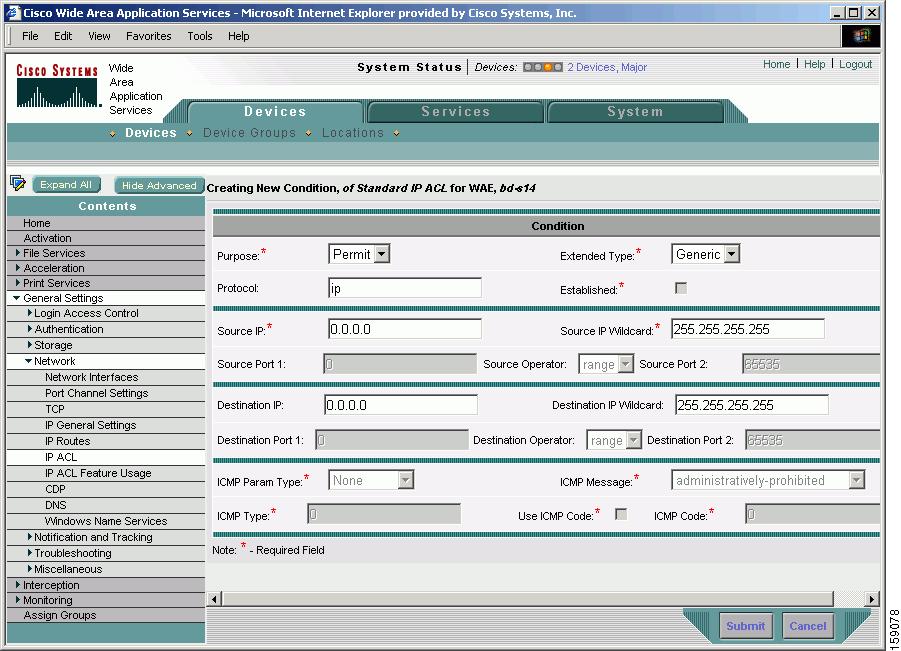Click the Cisco Systems logo
Screen dimensions: 901x651
(x=57, y=86)
